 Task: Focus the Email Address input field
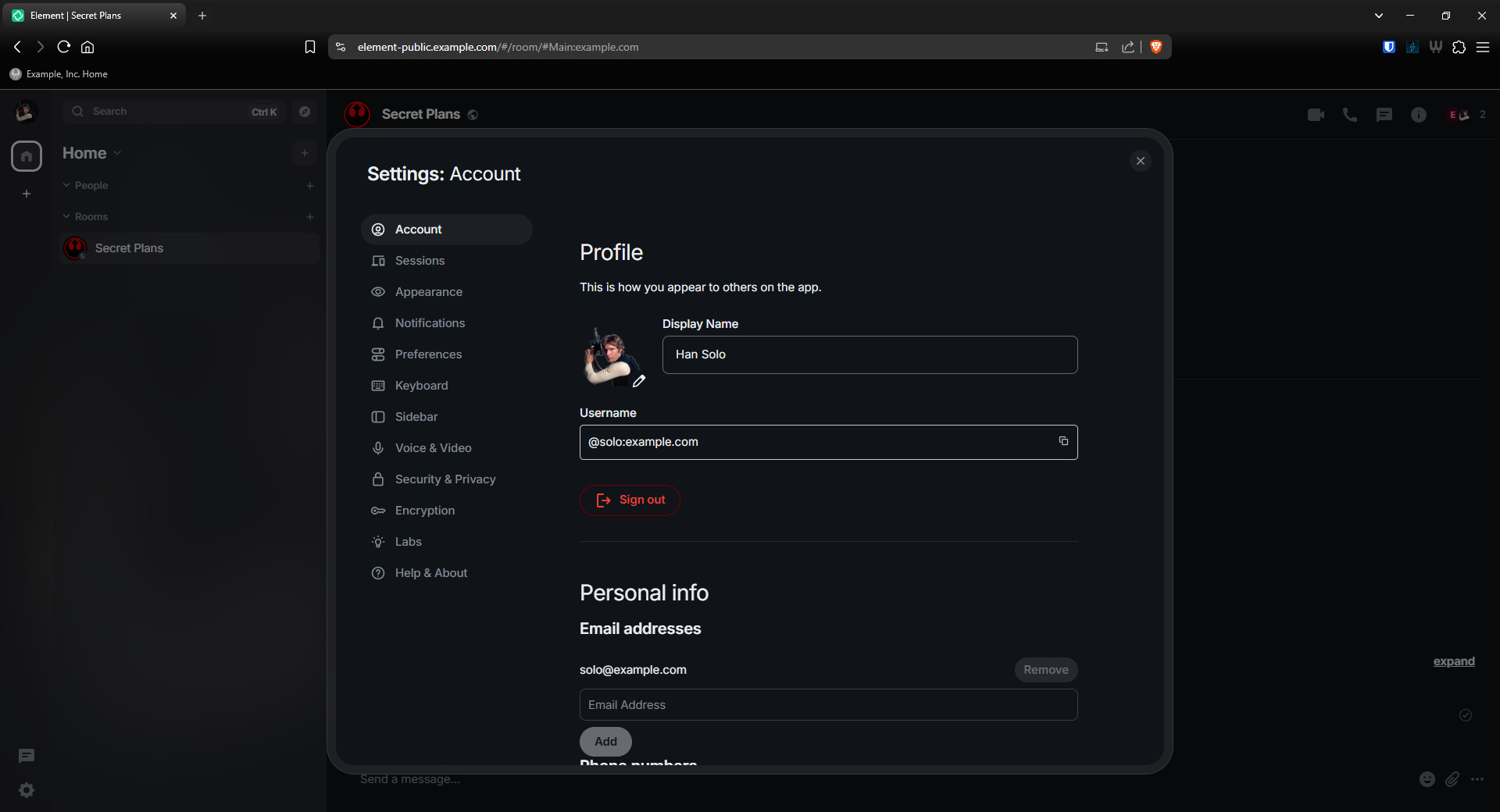click(828, 705)
